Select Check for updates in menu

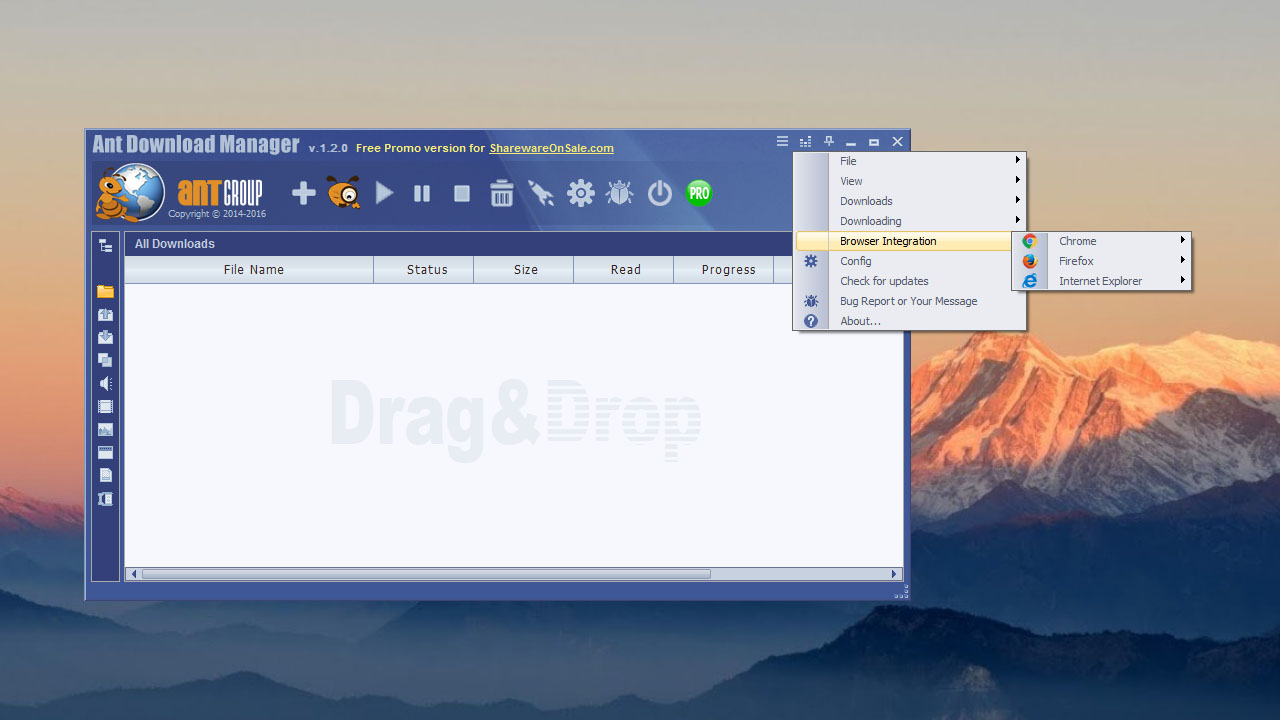884,281
